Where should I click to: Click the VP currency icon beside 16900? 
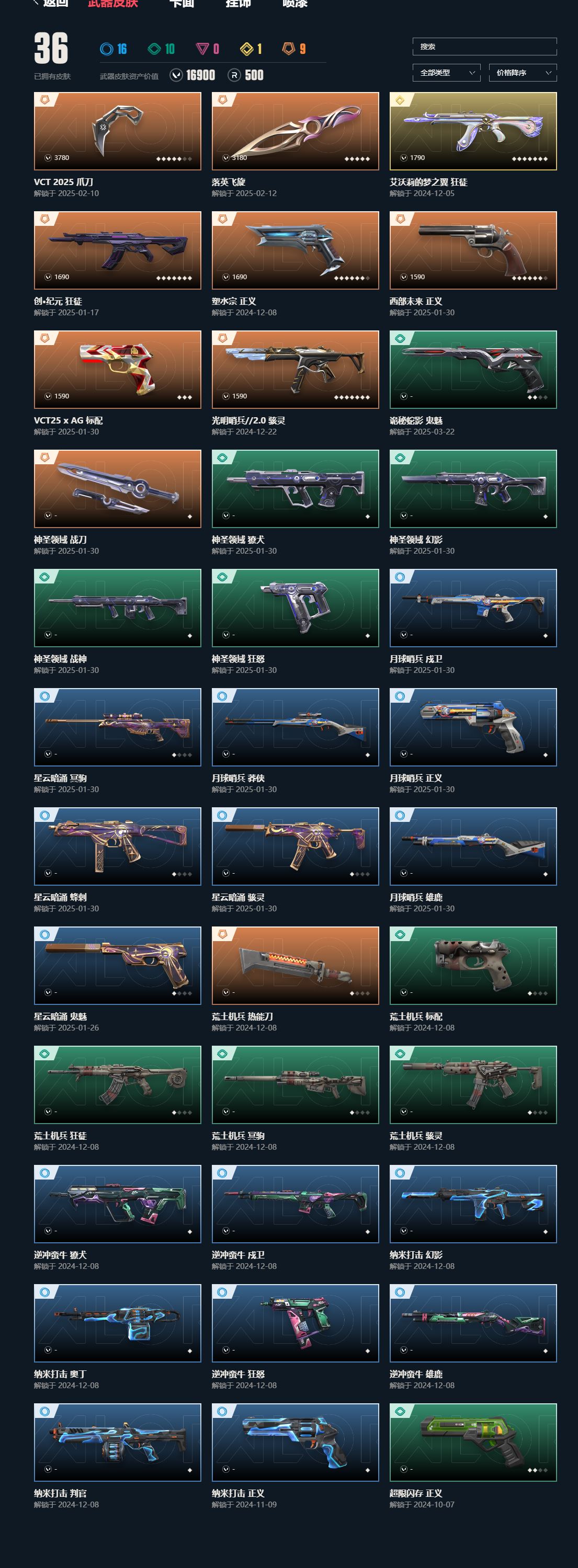pyautogui.click(x=177, y=75)
